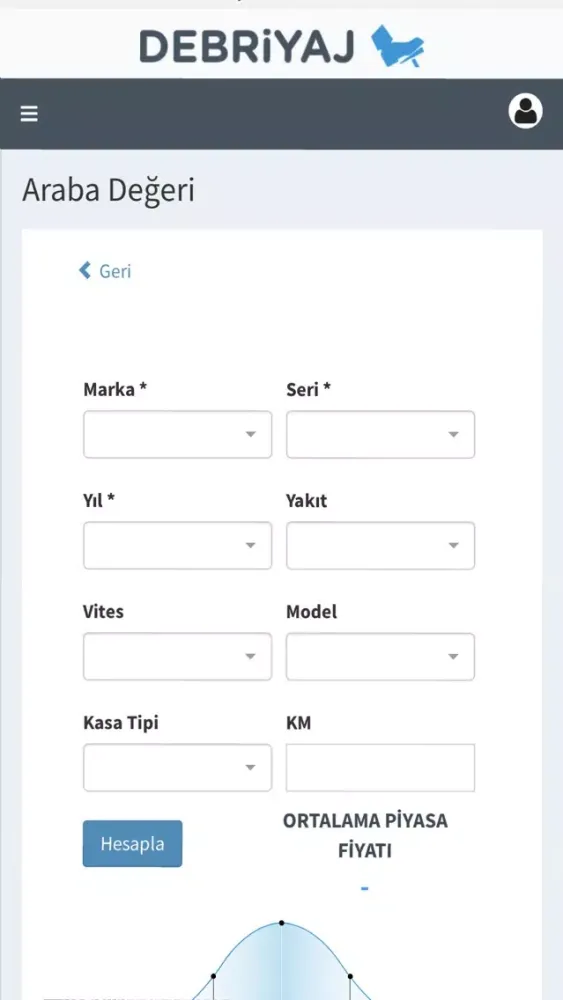Open the Model dropdown
The image size is (563, 1000).
tap(381, 656)
